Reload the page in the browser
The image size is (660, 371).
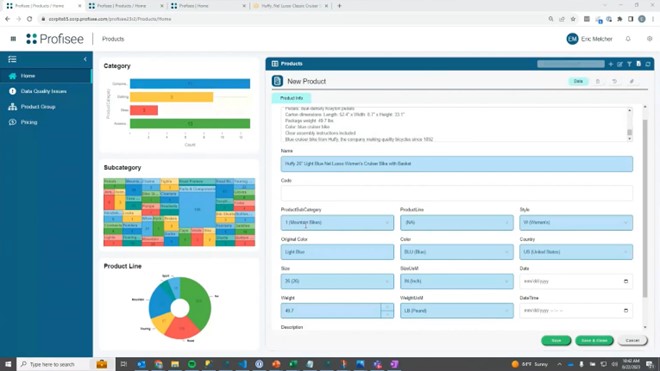(29, 19)
